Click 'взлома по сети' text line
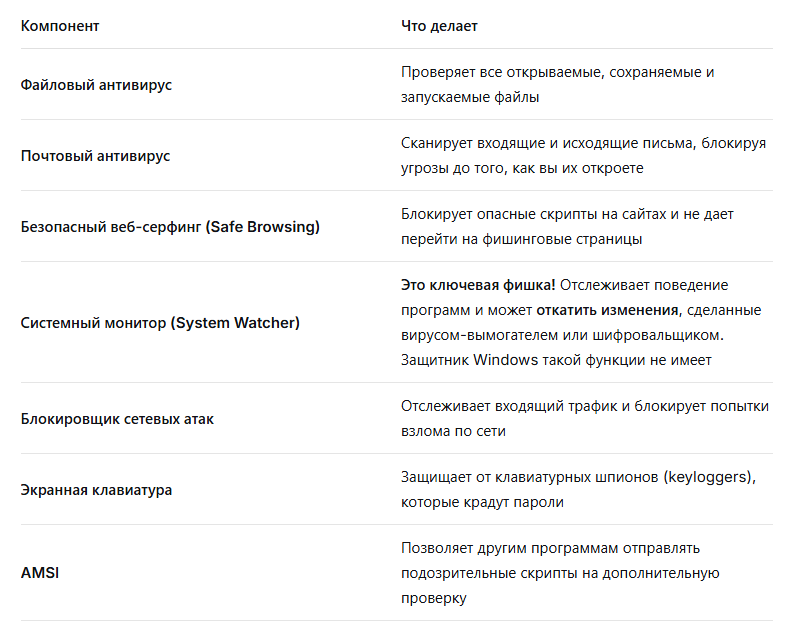This screenshot has width=793, height=636. click(x=453, y=431)
